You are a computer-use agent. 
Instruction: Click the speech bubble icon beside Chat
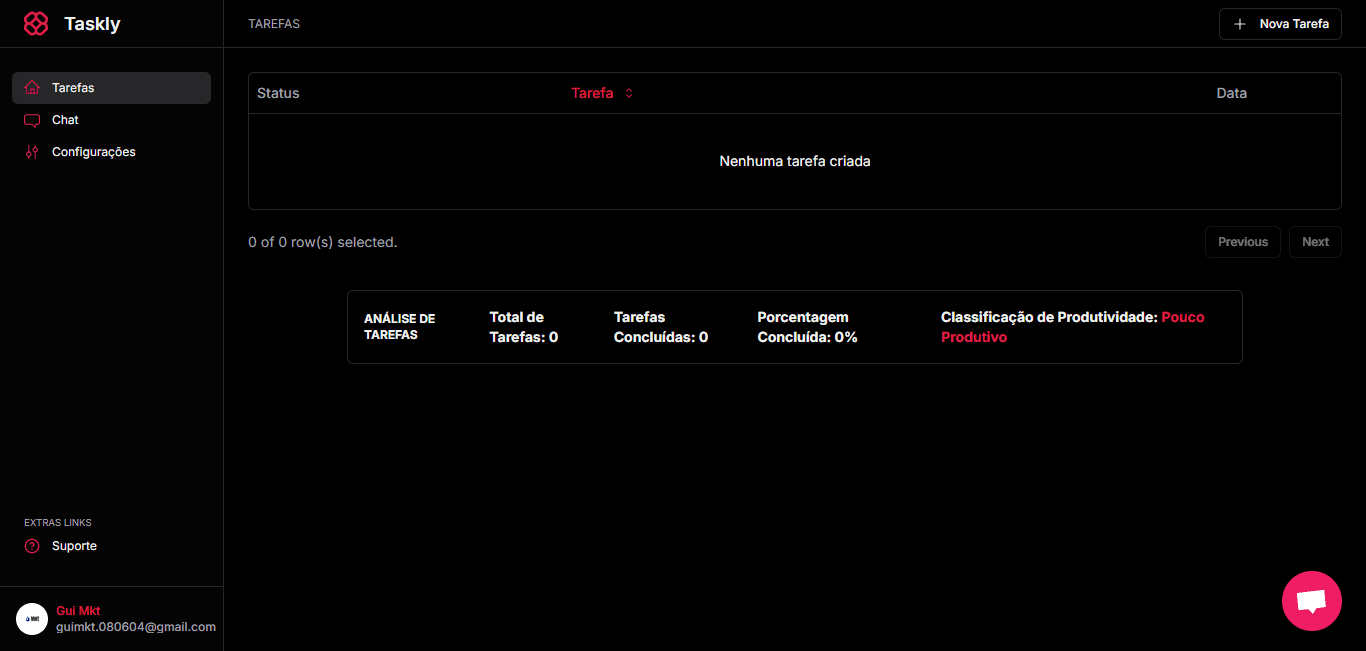(x=32, y=120)
